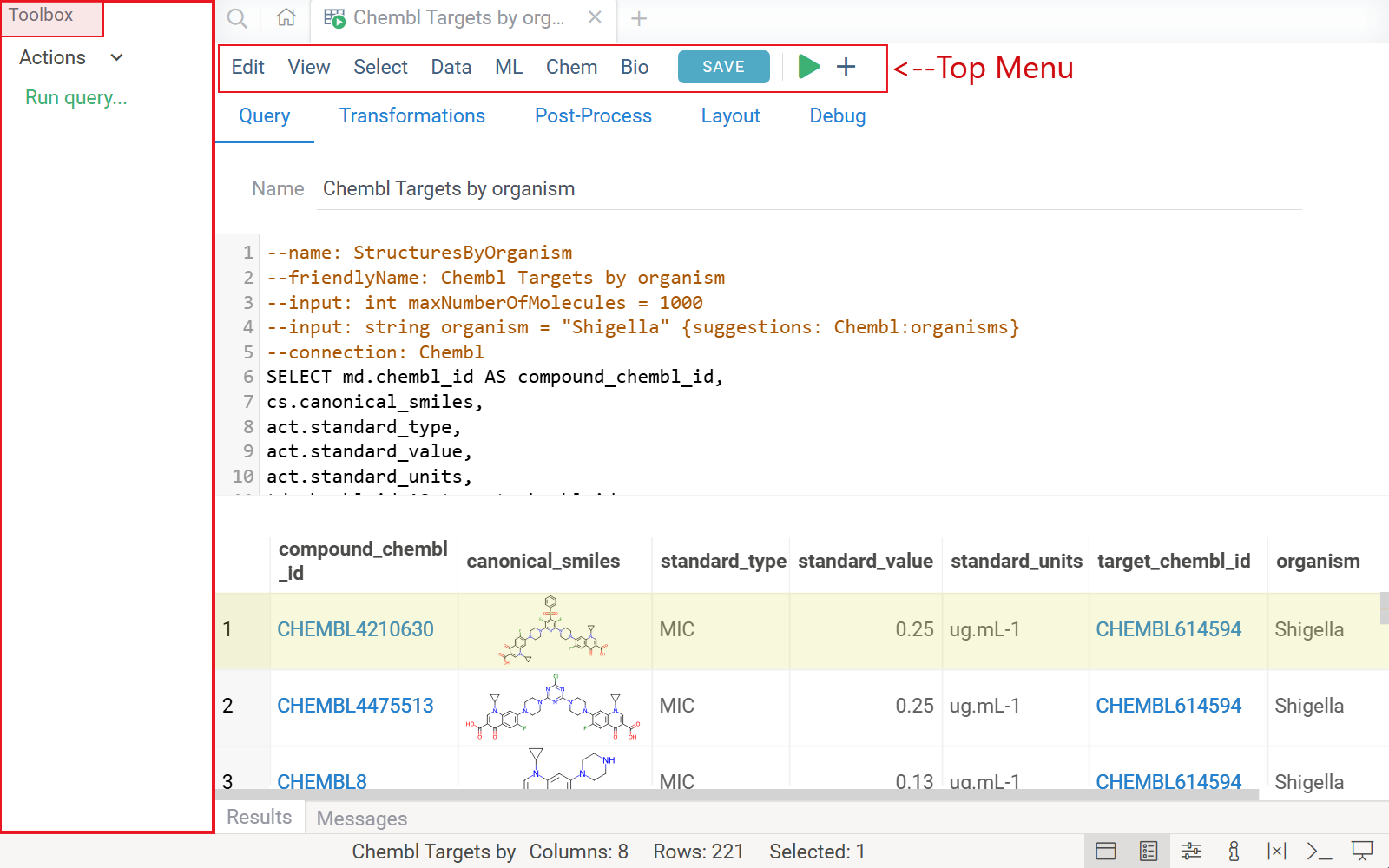Open the Data menu
Screen dimensions: 1389x868
tap(451, 67)
